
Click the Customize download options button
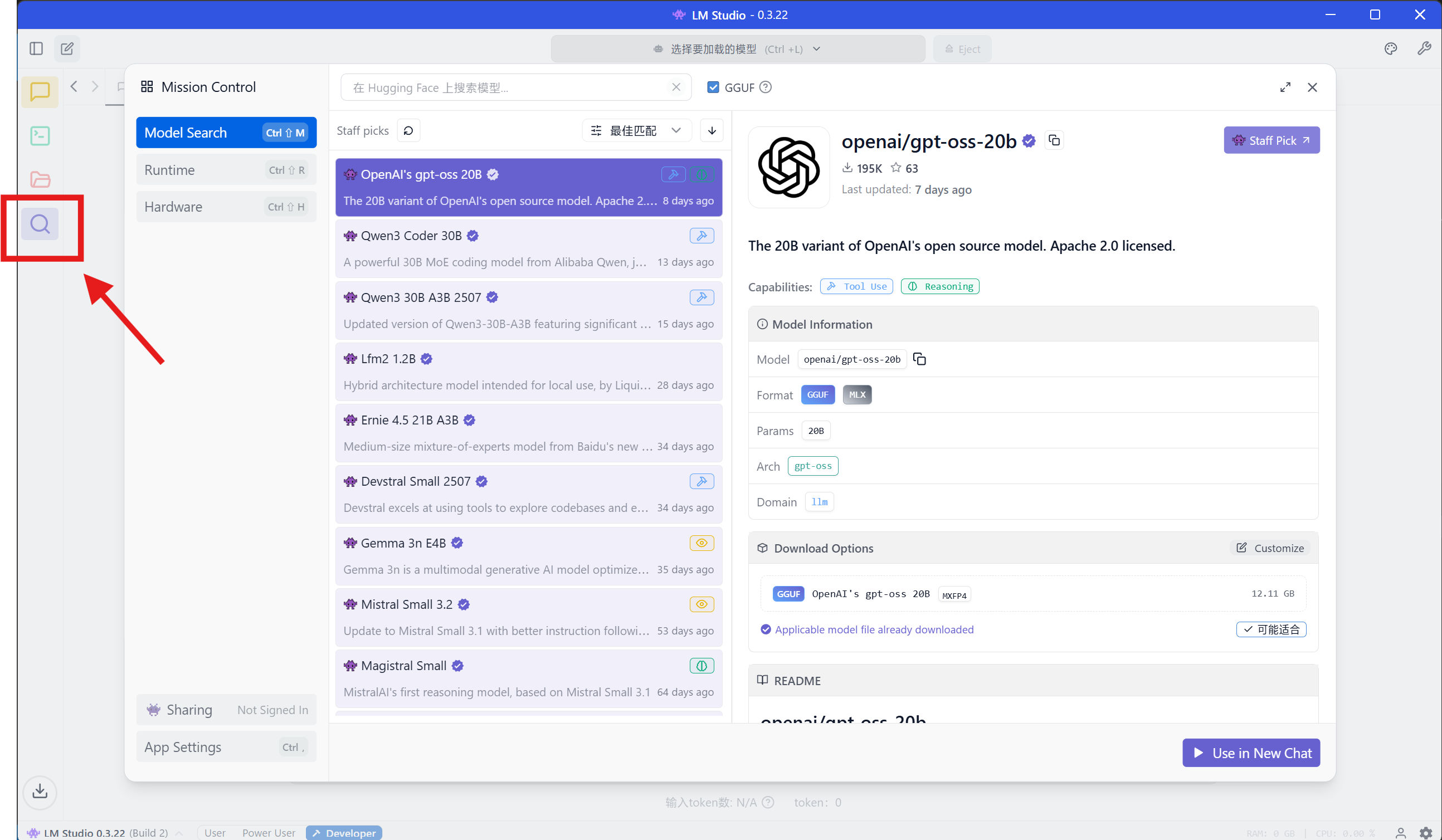[x=1270, y=548]
